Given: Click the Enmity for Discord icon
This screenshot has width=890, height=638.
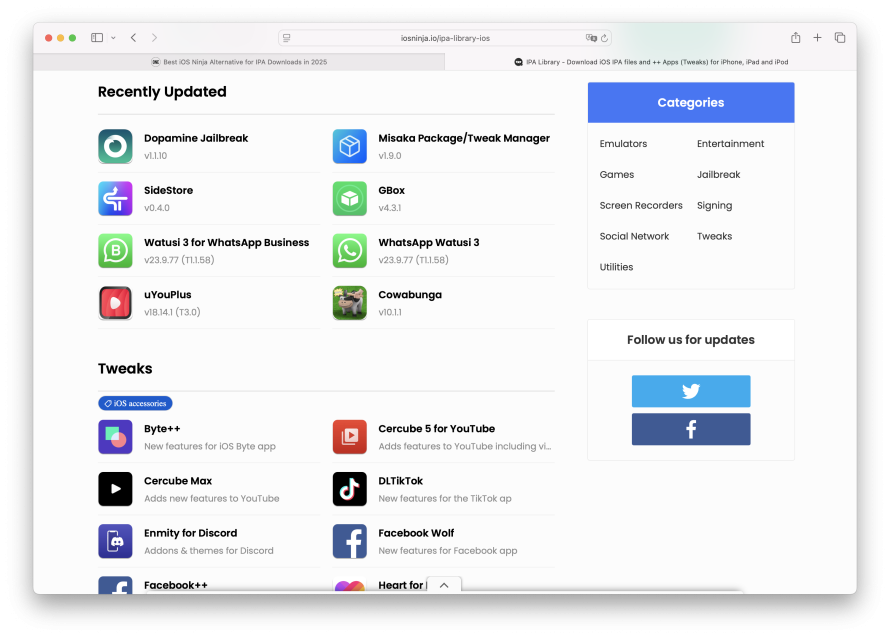Looking at the screenshot, I should (x=115, y=542).
